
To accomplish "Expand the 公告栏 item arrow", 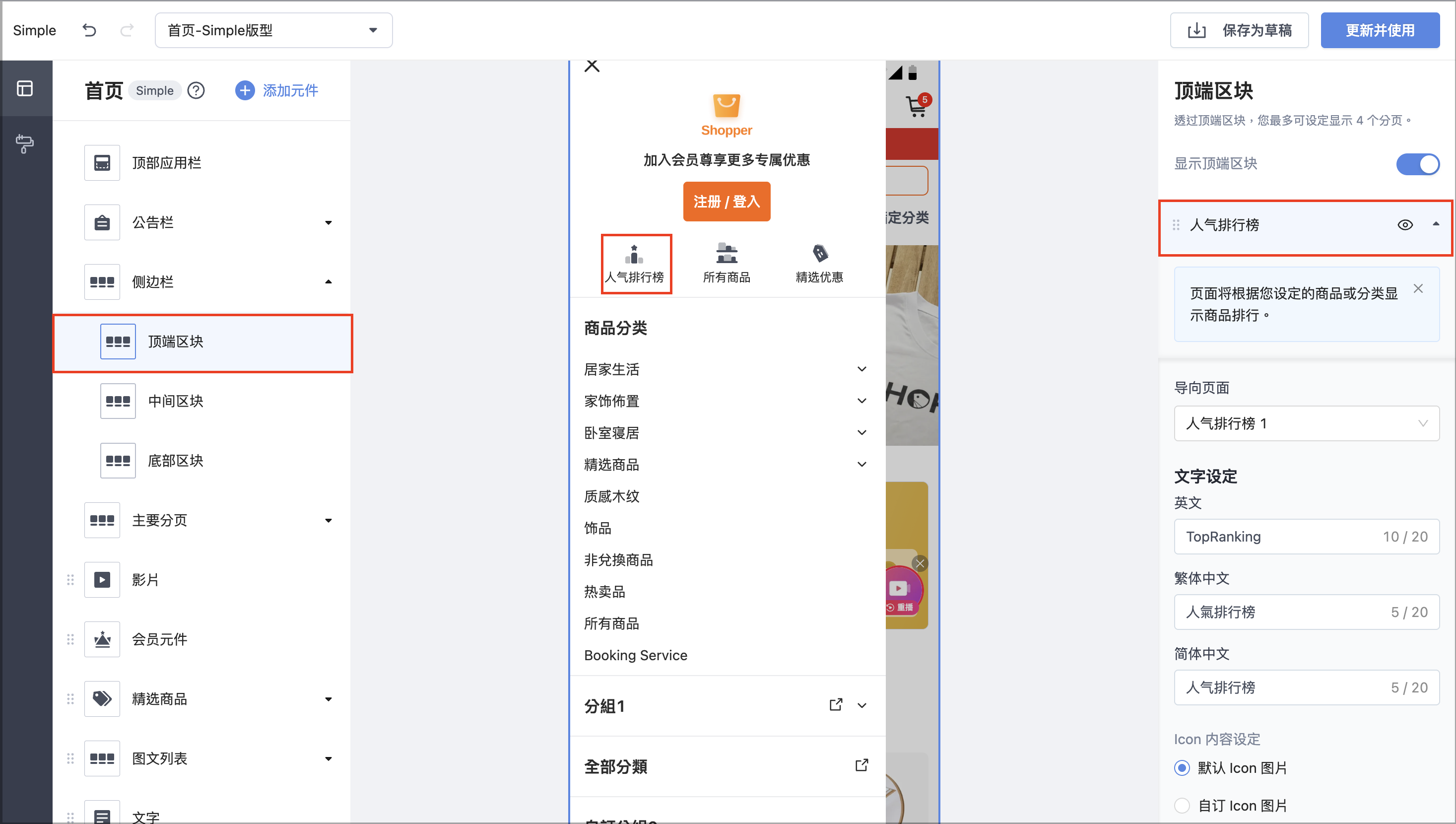I will point(328,223).
